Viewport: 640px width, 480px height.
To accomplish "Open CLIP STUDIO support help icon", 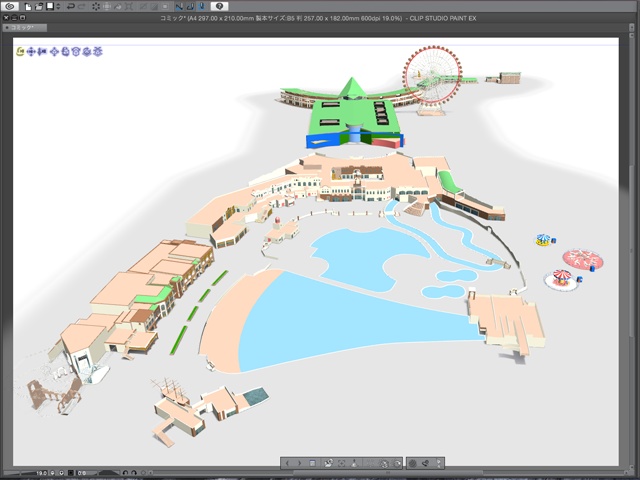I will [x=219, y=6].
